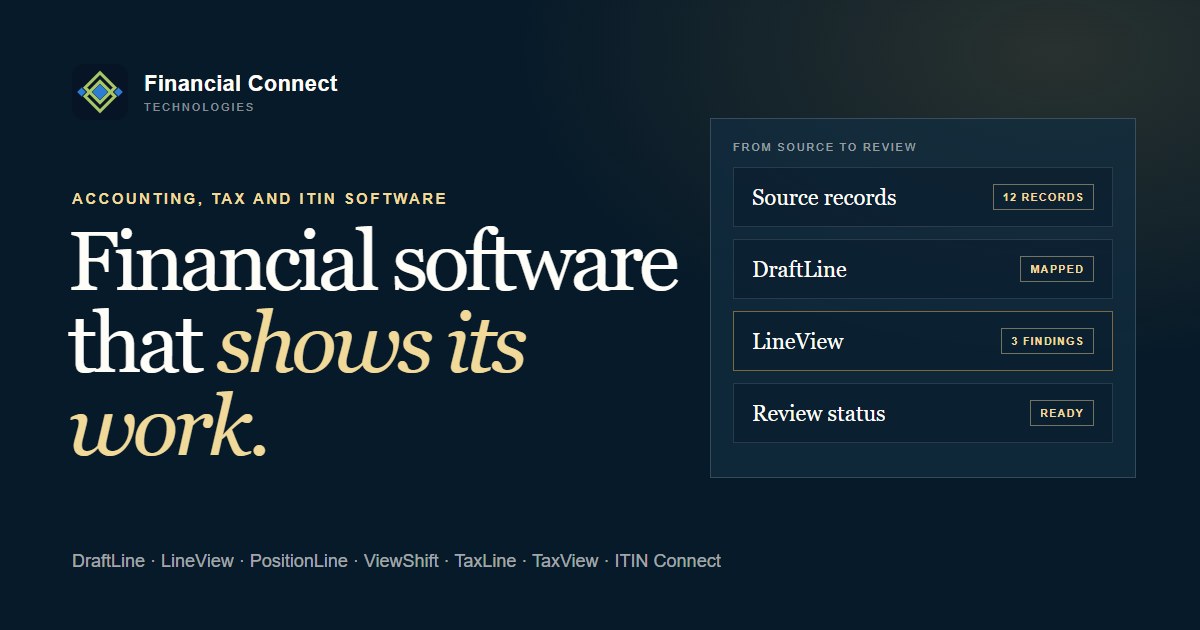Click the 'Financial software' headline text

pos(374,261)
